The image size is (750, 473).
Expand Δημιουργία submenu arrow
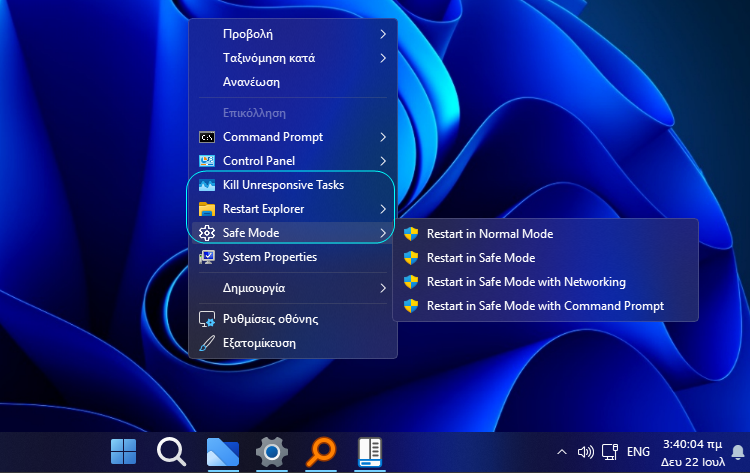pyautogui.click(x=383, y=288)
